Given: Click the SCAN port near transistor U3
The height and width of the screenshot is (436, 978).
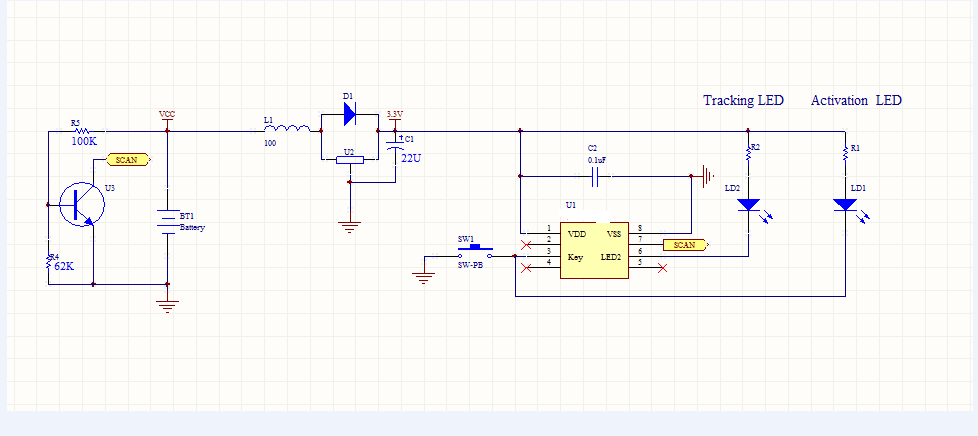Looking at the screenshot, I should click(x=128, y=159).
